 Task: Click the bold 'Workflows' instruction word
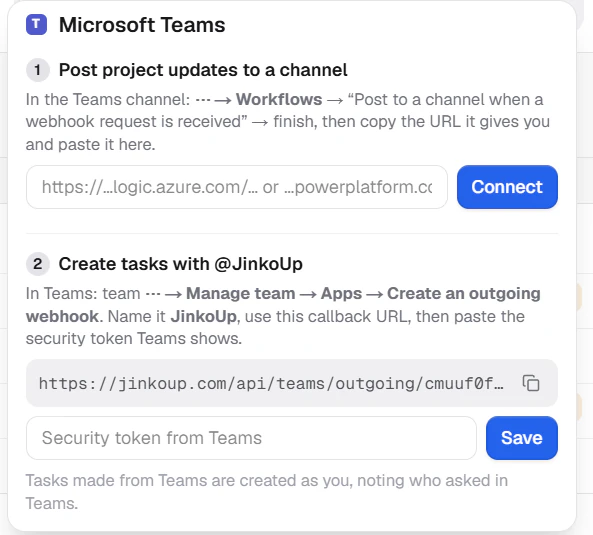279,99
